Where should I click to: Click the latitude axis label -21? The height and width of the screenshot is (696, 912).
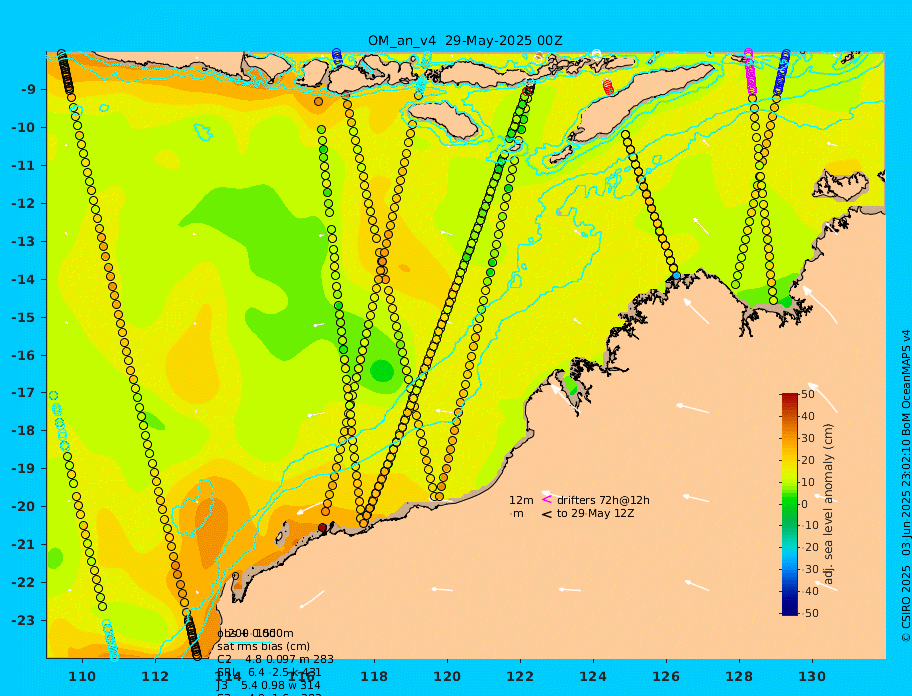point(24,545)
